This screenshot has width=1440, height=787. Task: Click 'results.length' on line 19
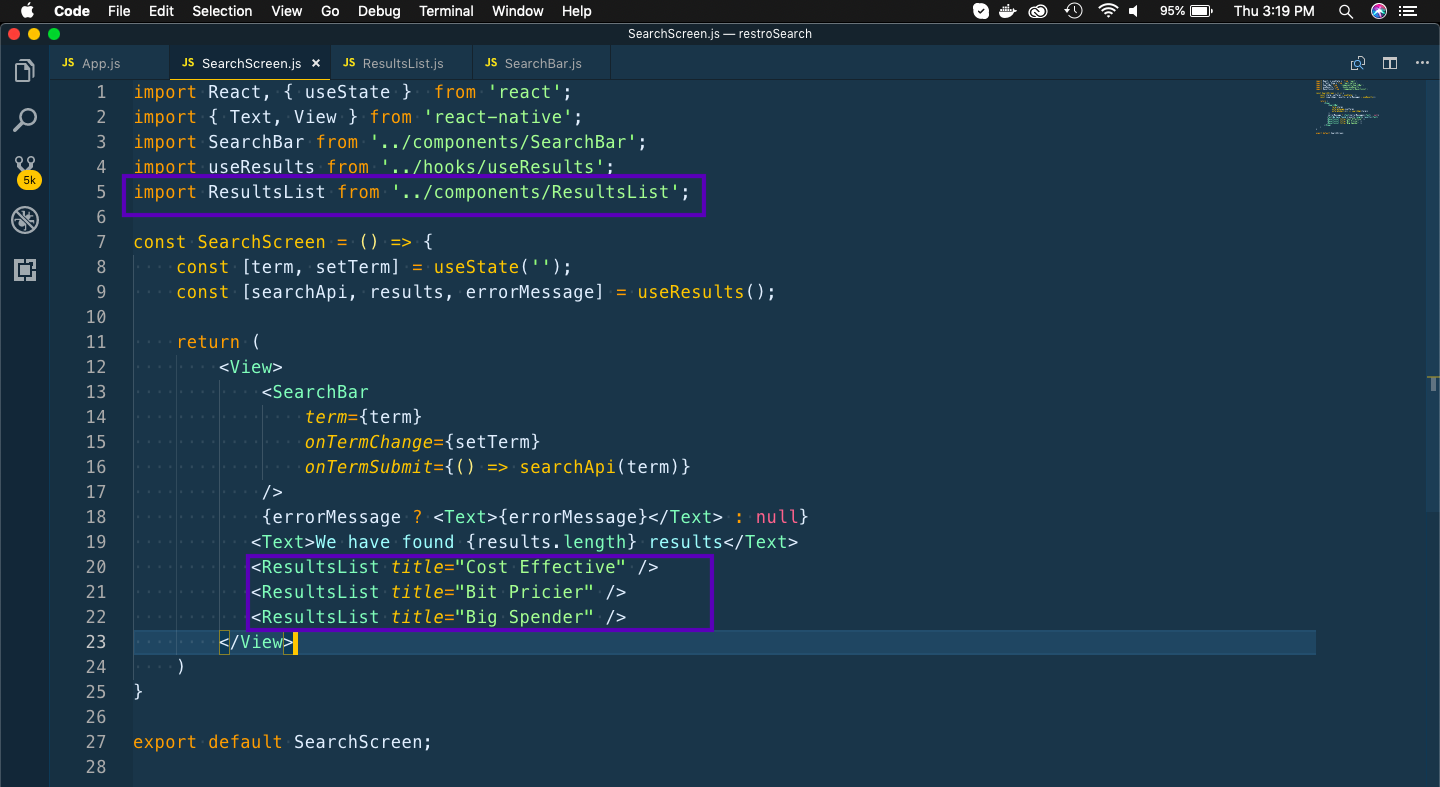551,542
